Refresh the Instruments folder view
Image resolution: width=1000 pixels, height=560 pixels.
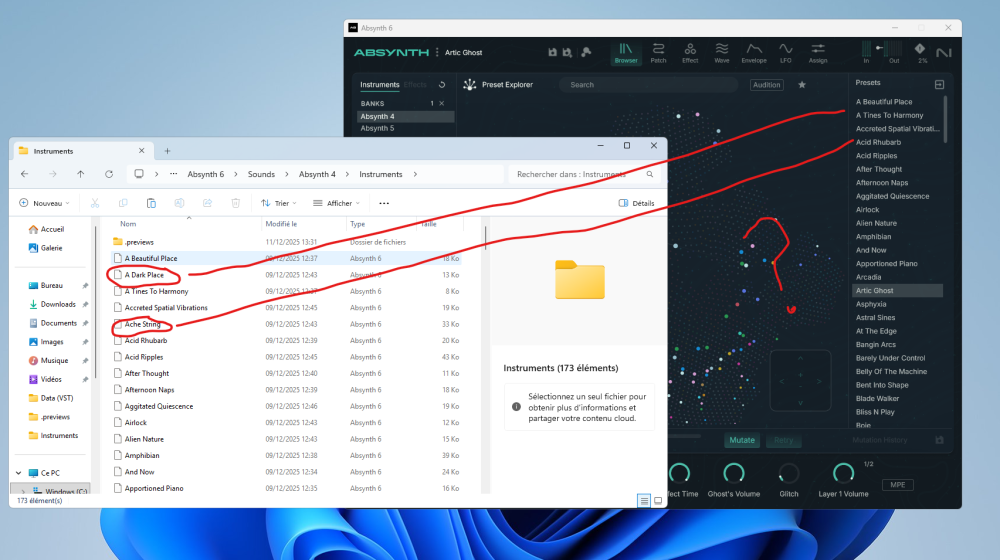(109, 174)
